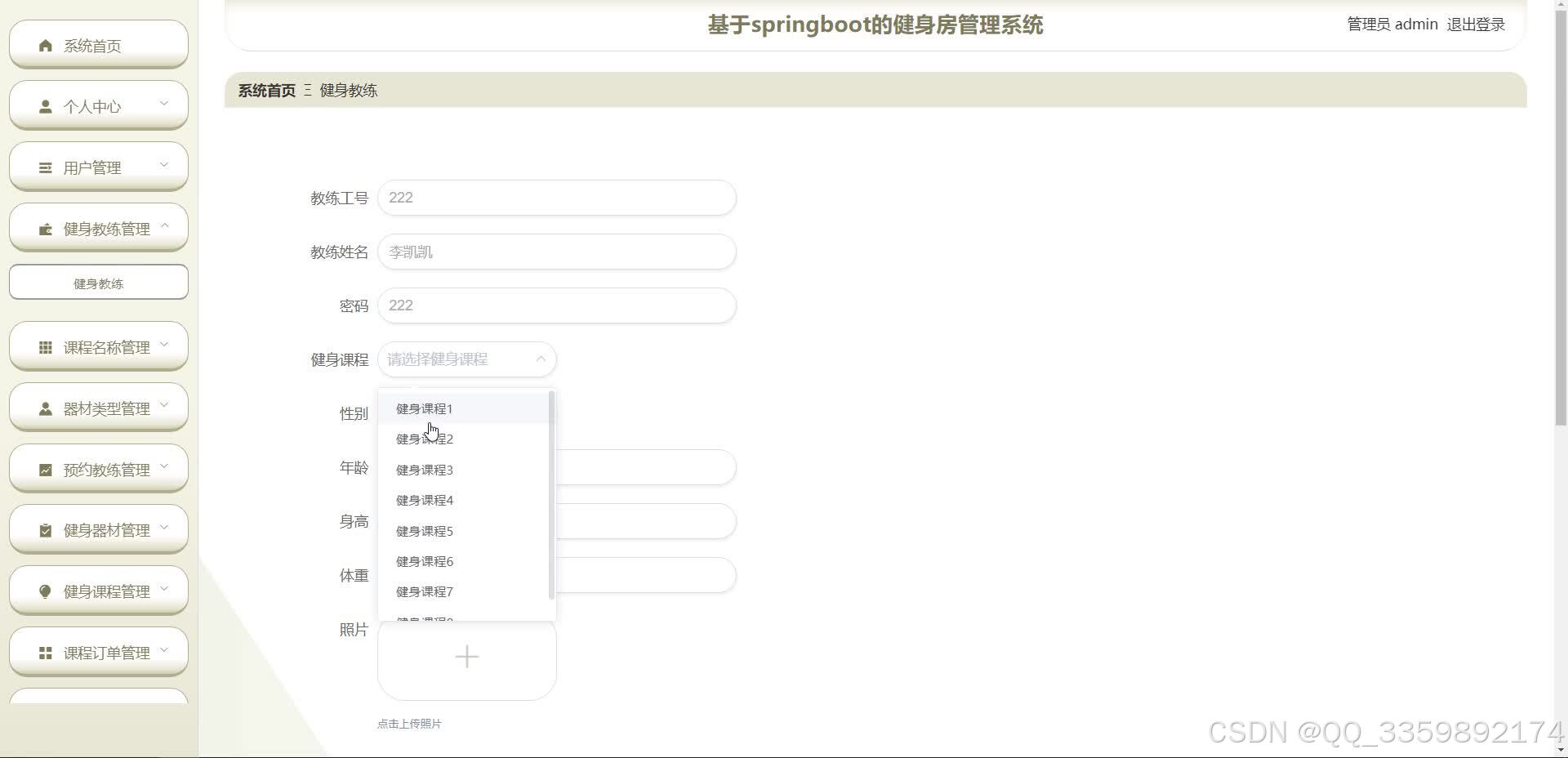This screenshot has width=1568, height=758.
Task: Close the 健身课程 dropdown via its arrow
Action: (x=541, y=359)
